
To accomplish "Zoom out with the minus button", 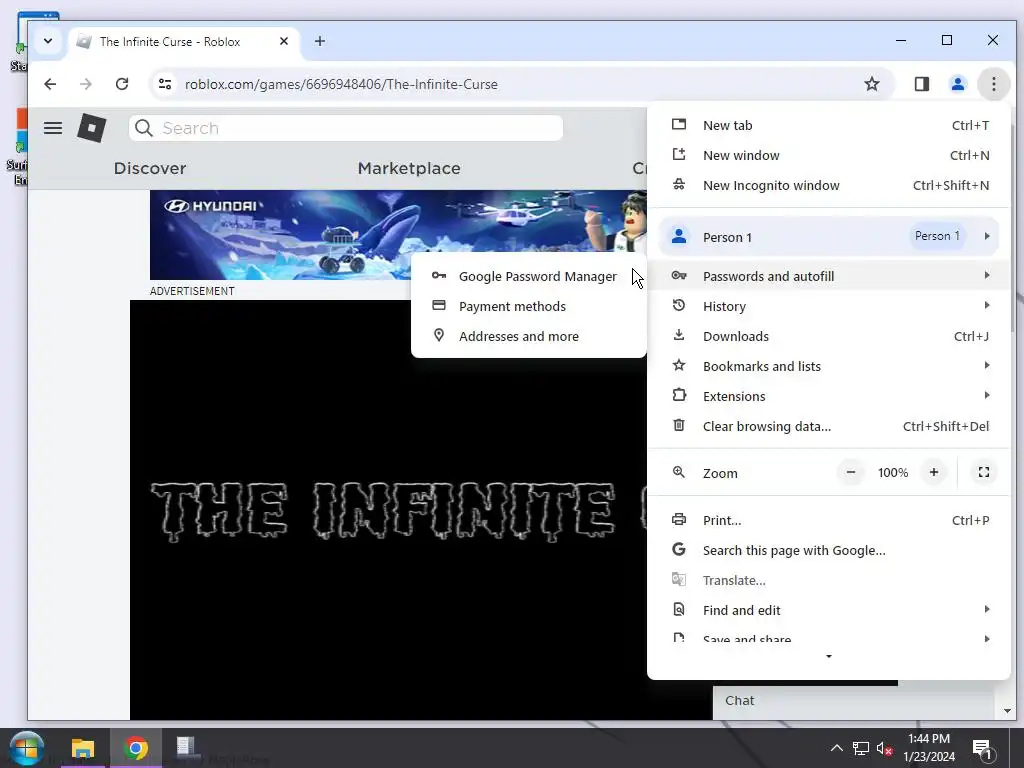I will click(x=850, y=472).
